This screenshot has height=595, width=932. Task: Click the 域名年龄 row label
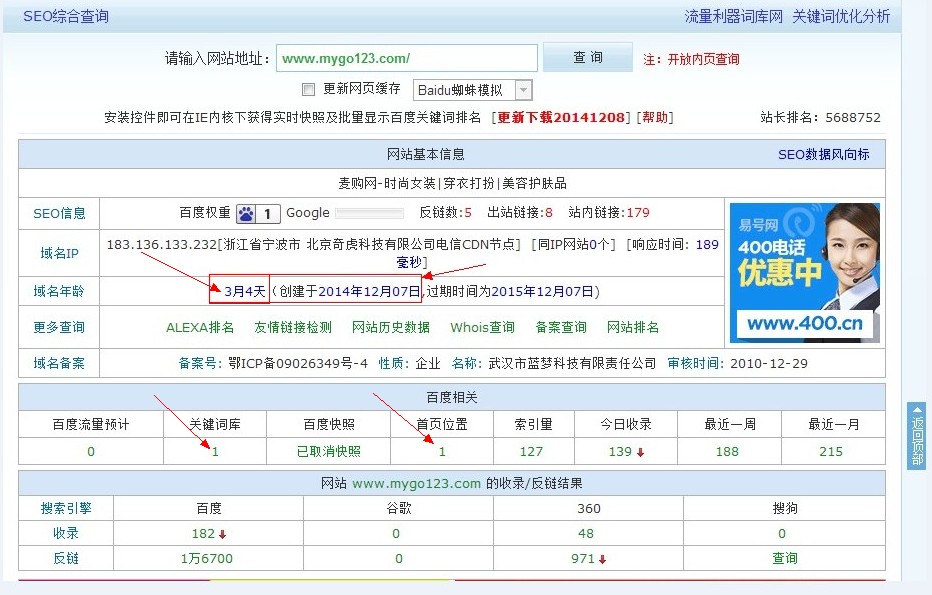59,291
